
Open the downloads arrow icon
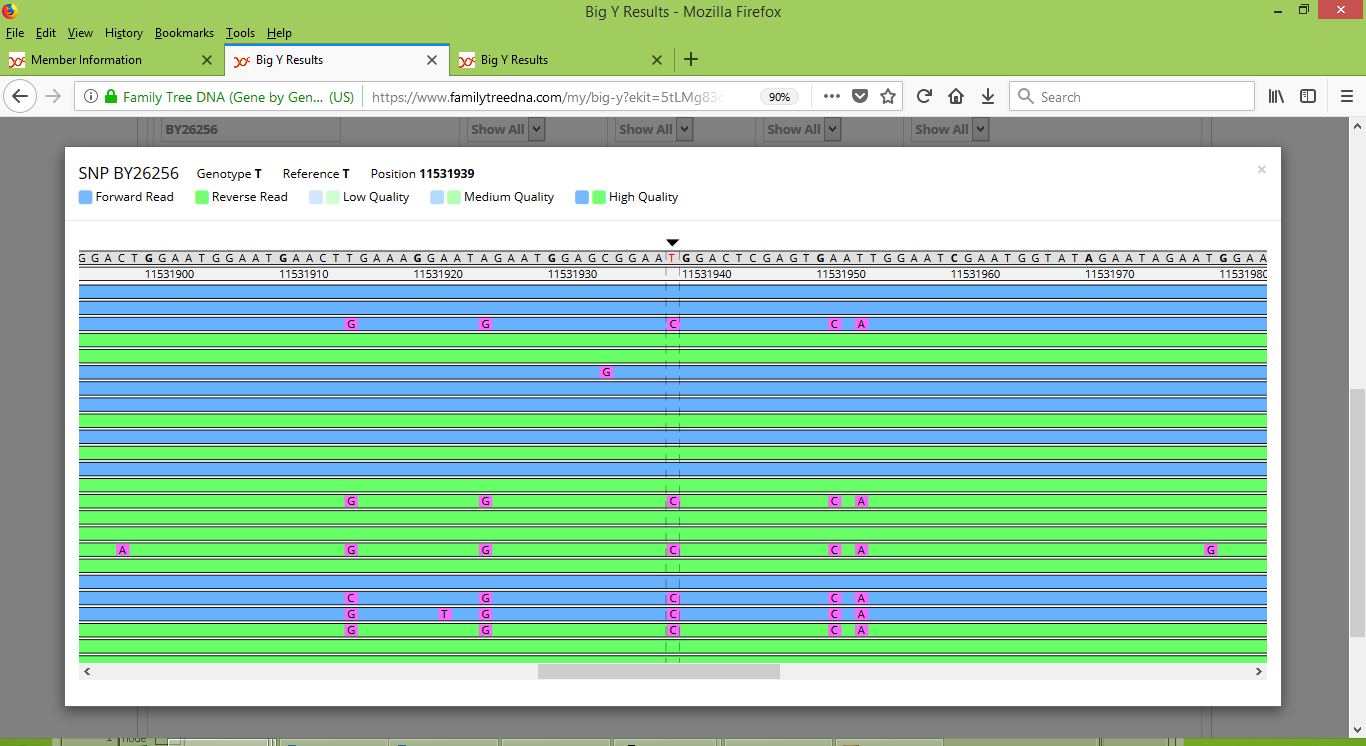pyautogui.click(x=988, y=97)
